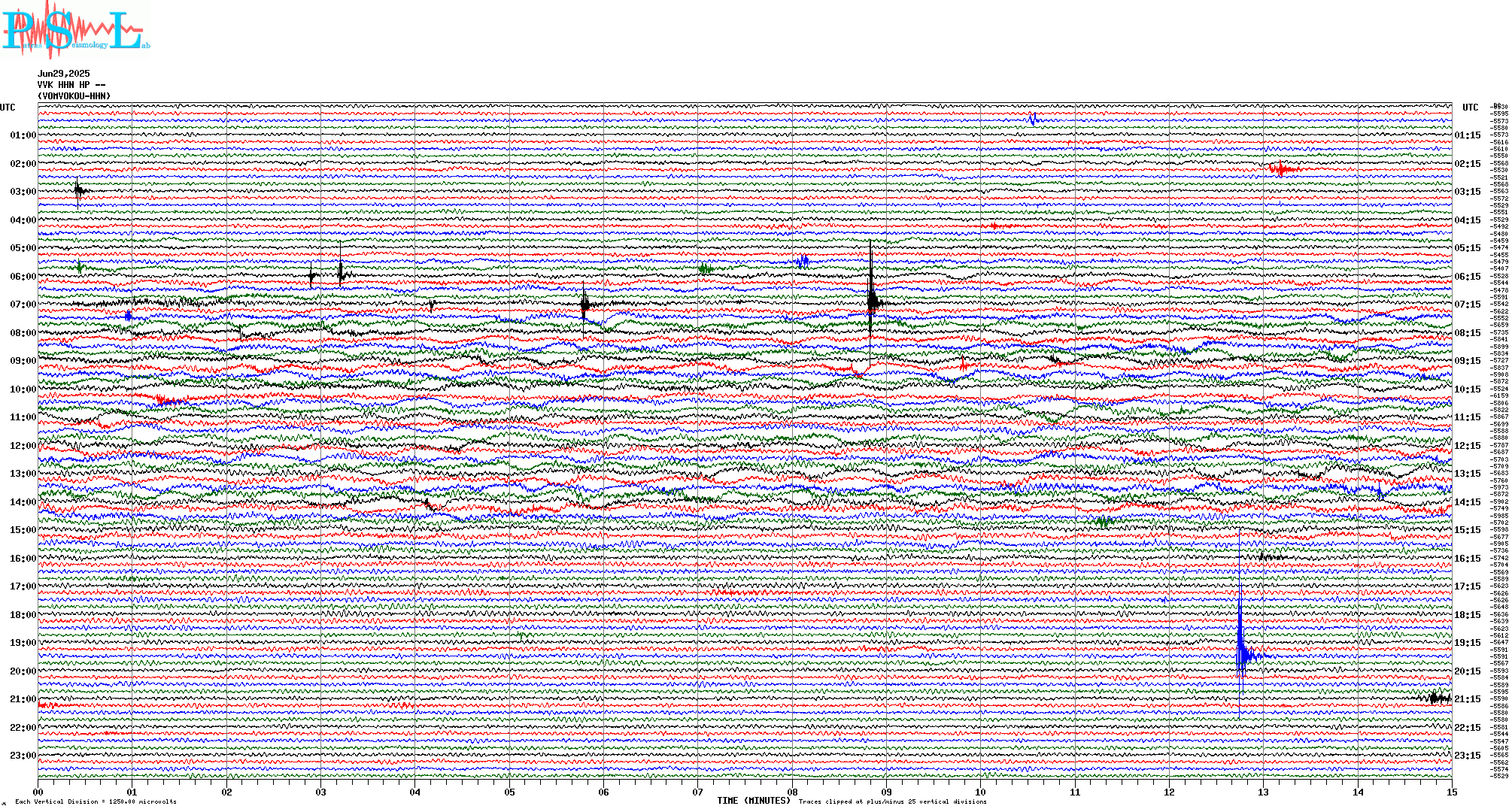
Task: Select the 01:00 hour label
Action: pyautogui.click(x=23, y=135)
